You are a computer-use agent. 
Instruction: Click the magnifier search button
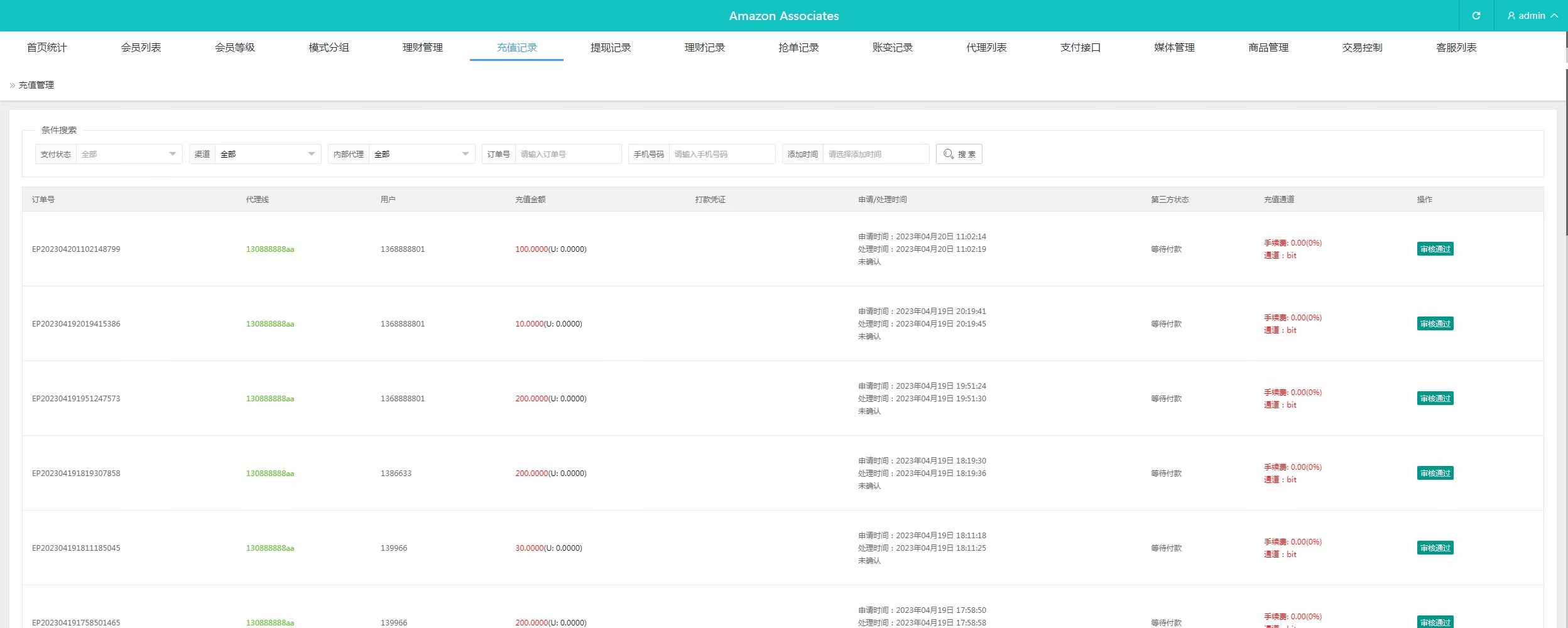(959, 154)
